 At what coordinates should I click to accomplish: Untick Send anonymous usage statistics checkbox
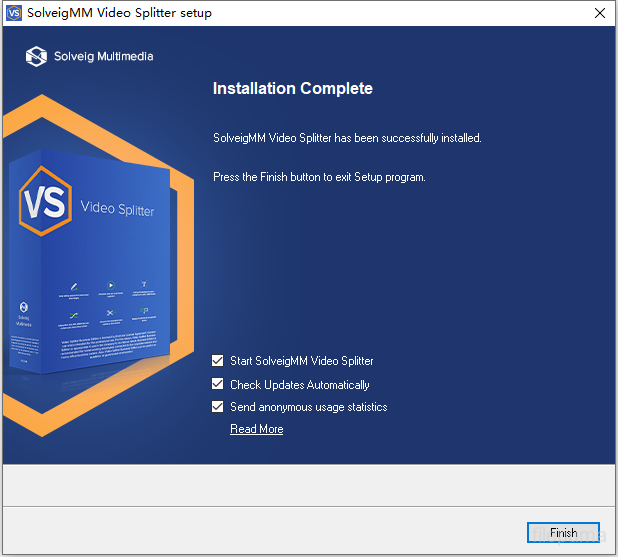(218, 407)
